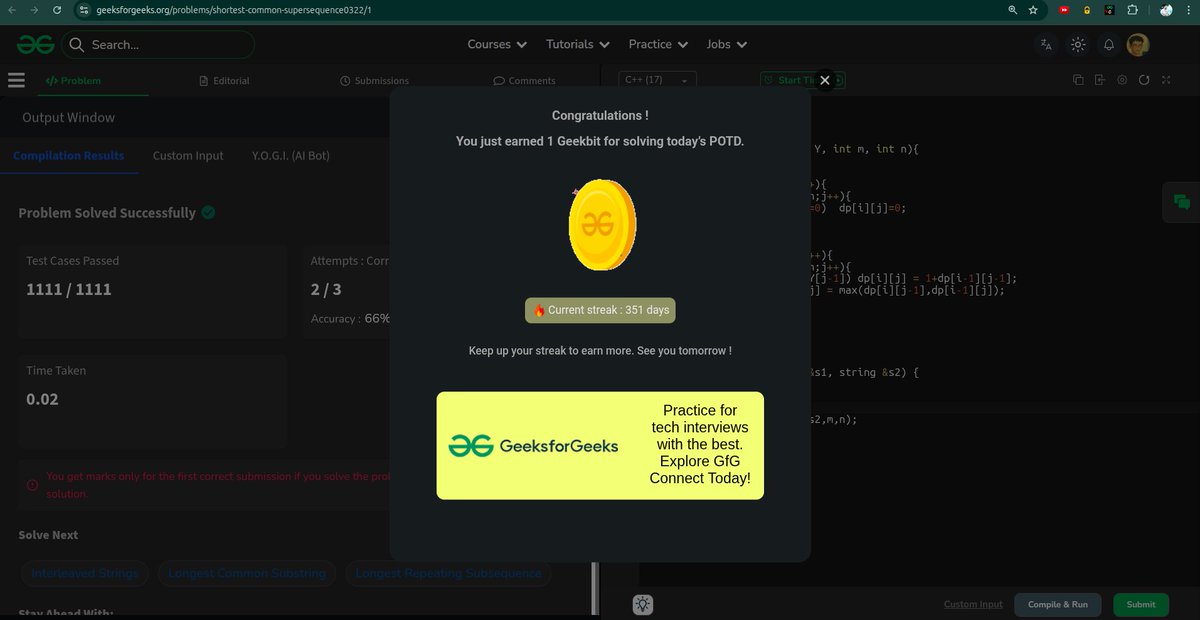
Task: Expand the Practice dropdown menu
Action: click(658, 44)
